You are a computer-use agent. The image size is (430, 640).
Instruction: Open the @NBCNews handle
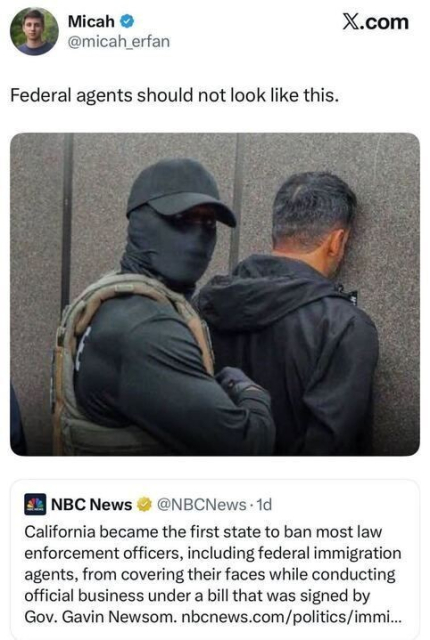[x=202, y=505]
